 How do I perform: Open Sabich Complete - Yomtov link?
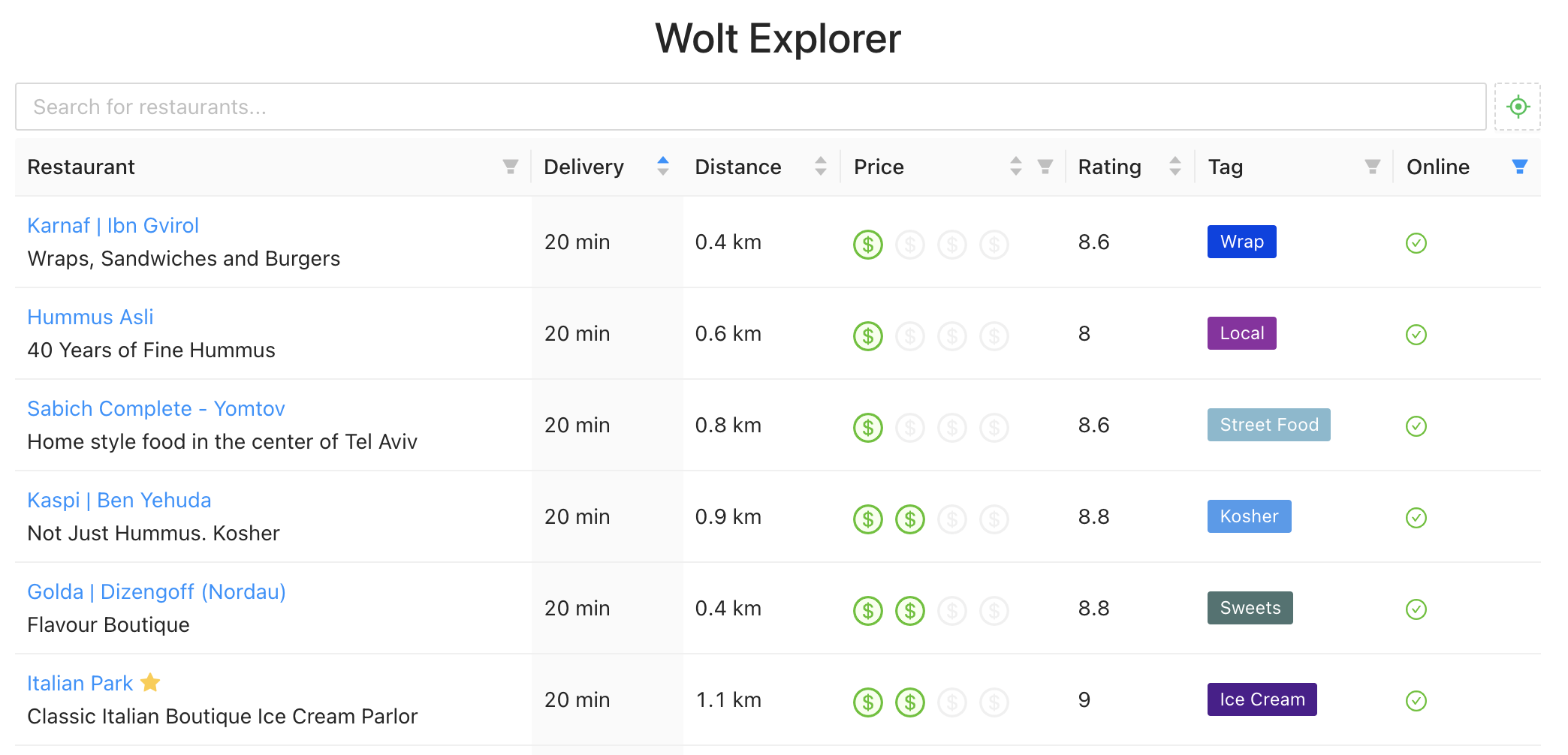click(156, 408)
